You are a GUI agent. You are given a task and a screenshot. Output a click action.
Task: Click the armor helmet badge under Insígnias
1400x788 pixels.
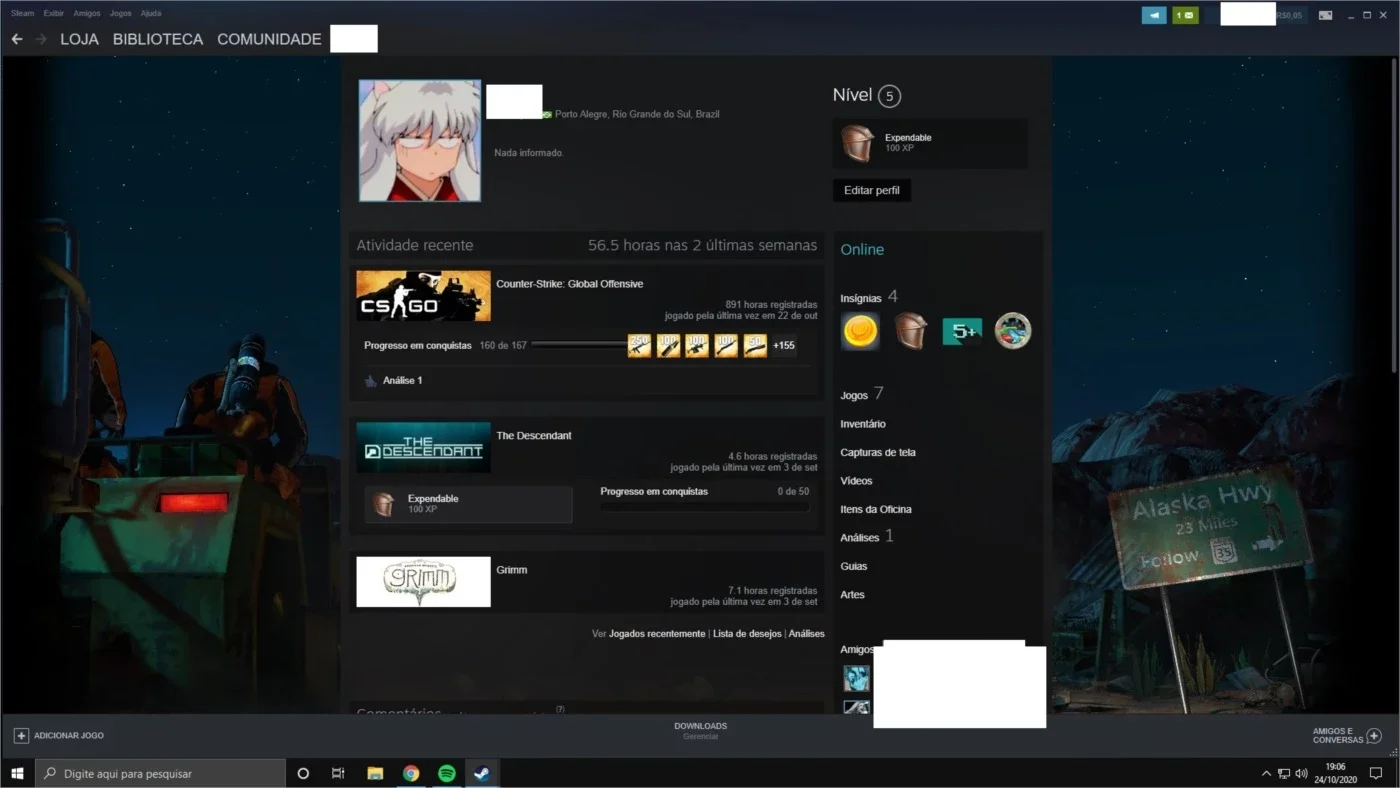click(911, 331)
